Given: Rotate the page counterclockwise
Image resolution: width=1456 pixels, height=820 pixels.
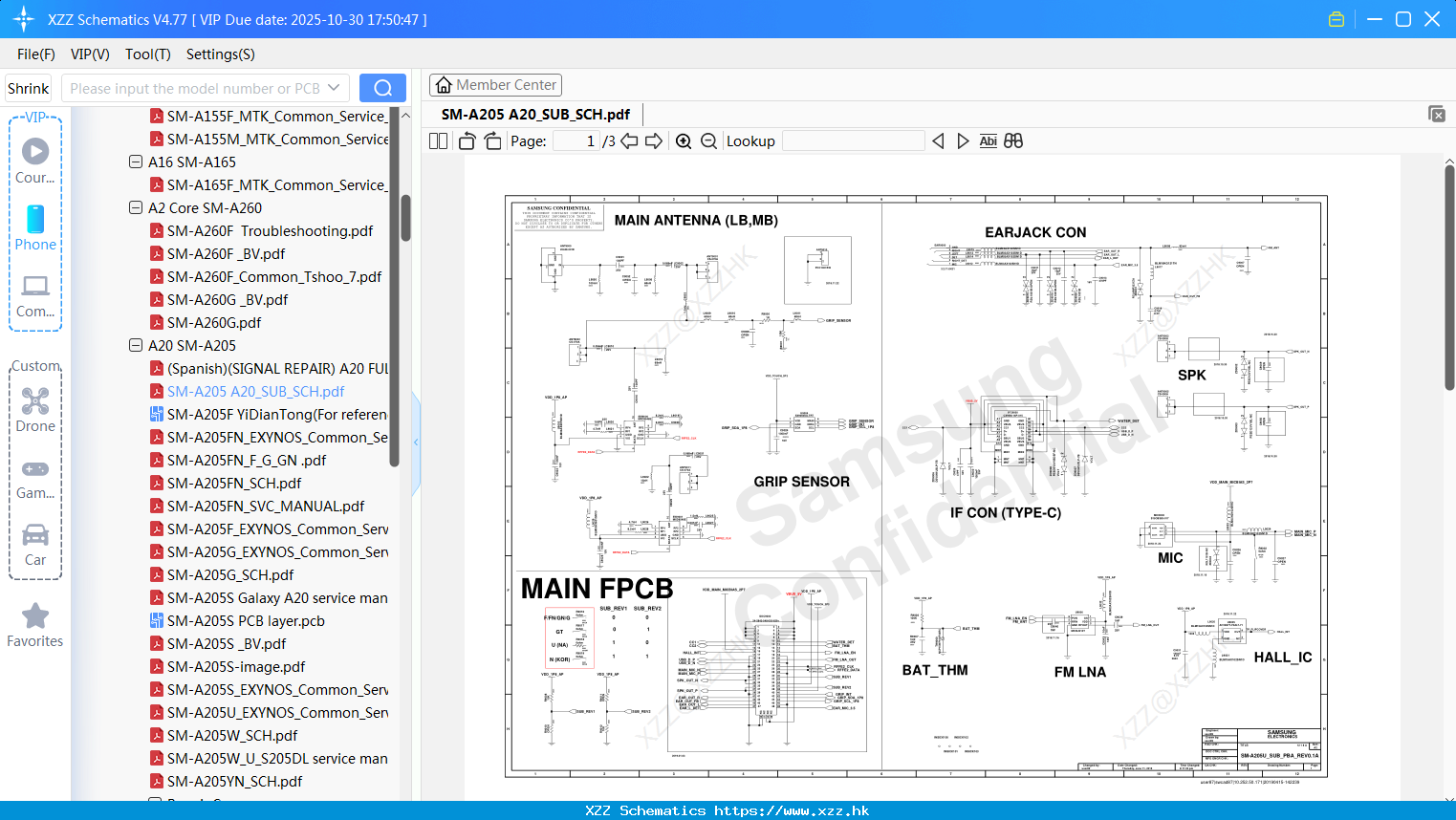Looking at the screenshot, I should [467, 141].
